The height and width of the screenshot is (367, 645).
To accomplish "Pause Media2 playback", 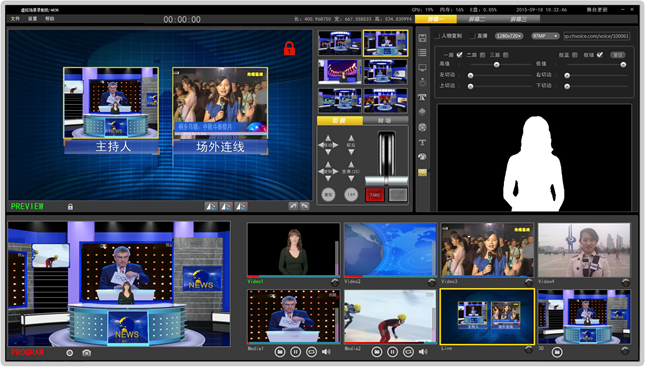I will coord(392,352).
